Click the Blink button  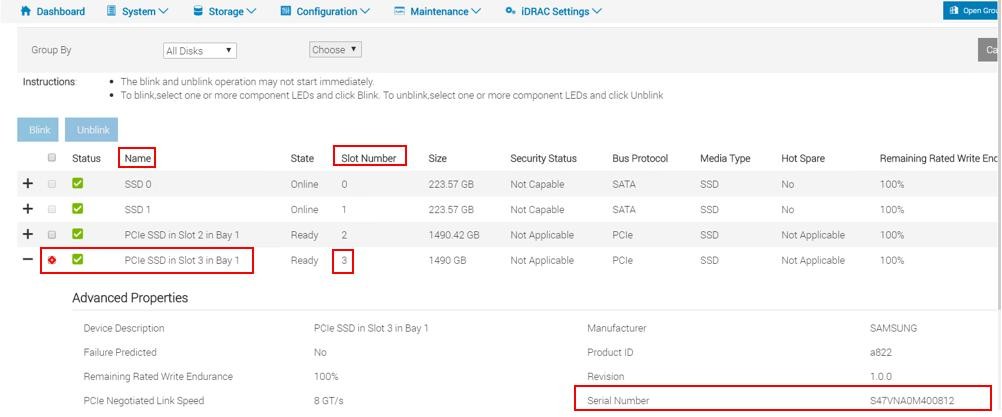tap(39, 130)
